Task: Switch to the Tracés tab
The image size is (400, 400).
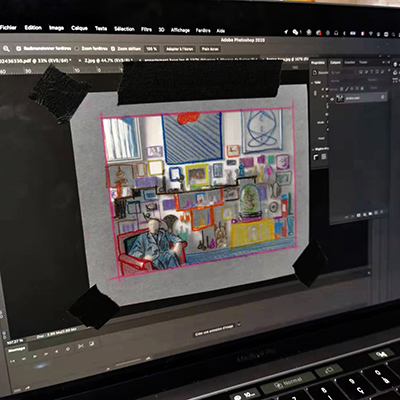Action: (x=363, y=62)
